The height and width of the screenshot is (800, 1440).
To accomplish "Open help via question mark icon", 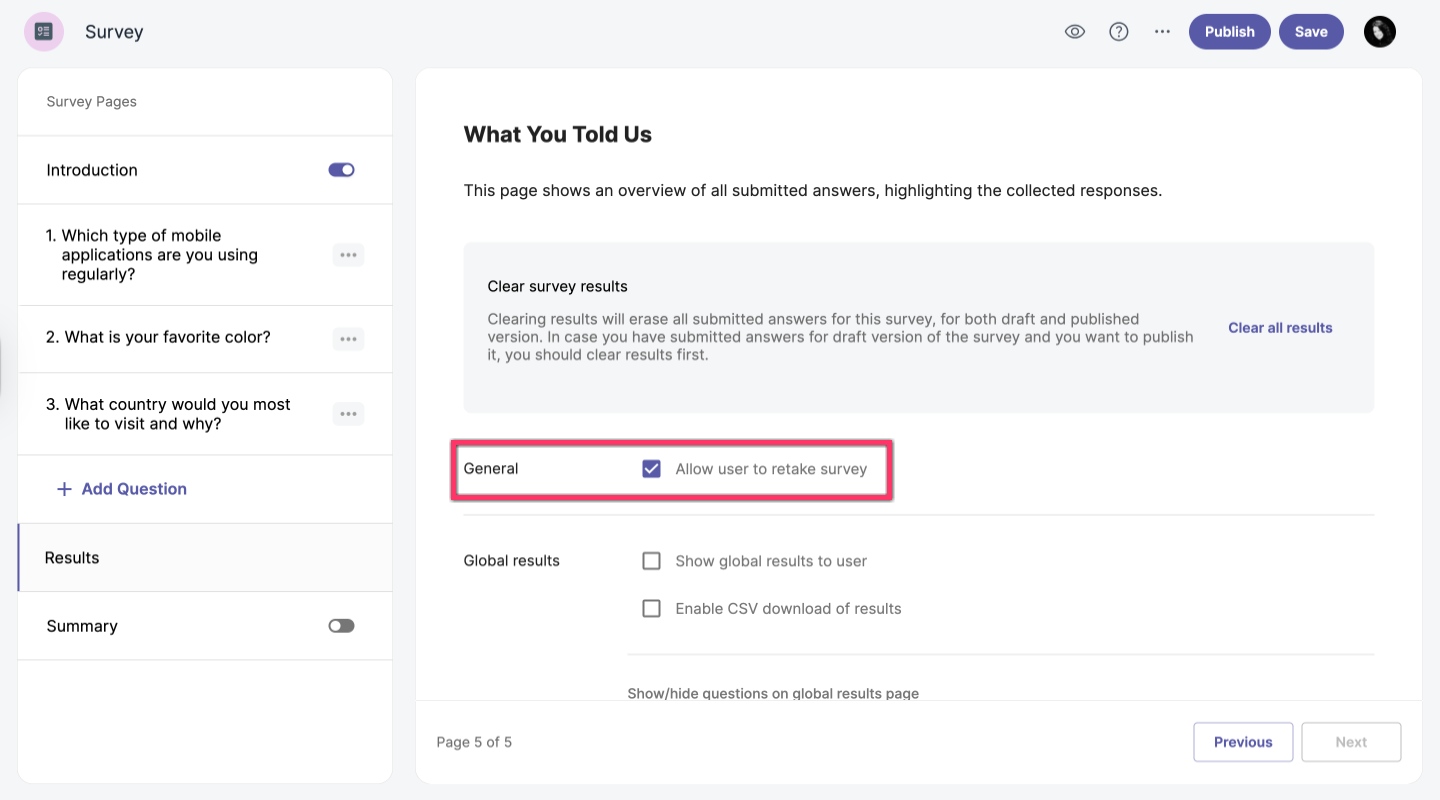I will click(x=1119, y=32).
